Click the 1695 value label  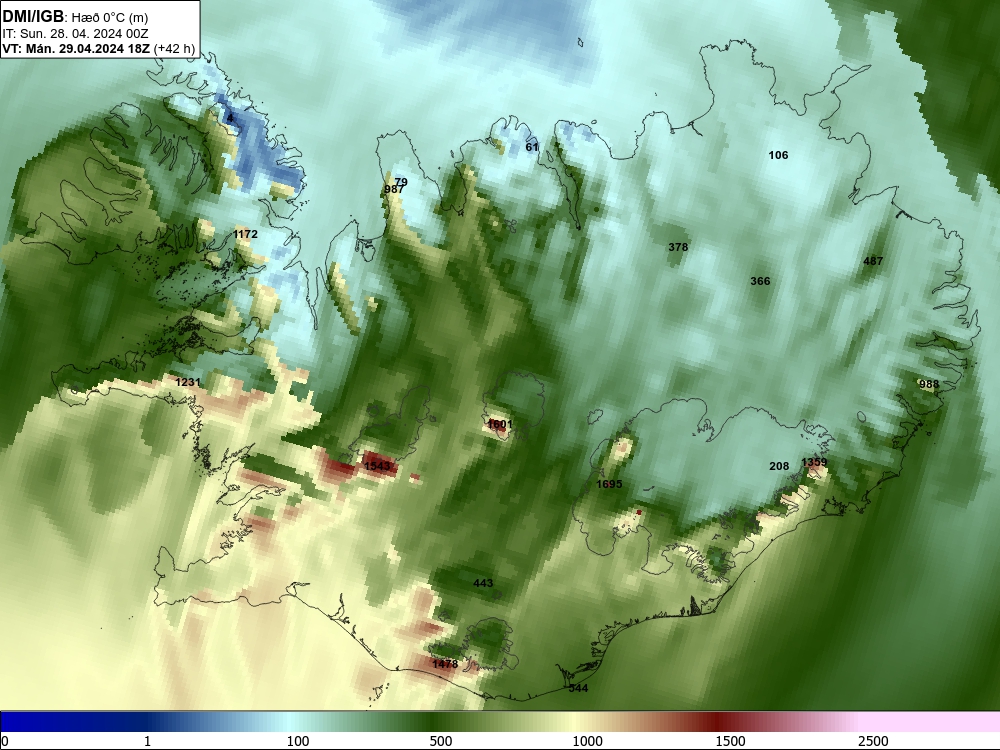609,484
